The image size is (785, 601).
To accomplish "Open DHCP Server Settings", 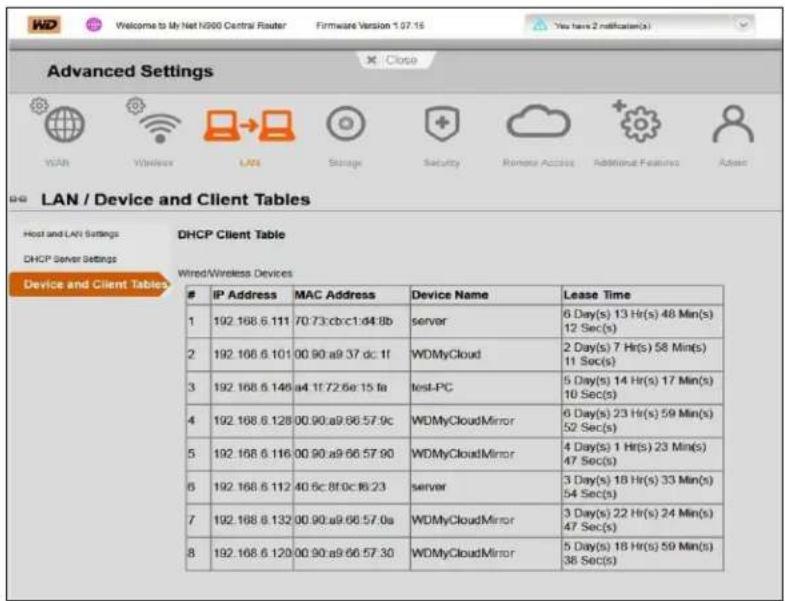I will click(70, 259).
